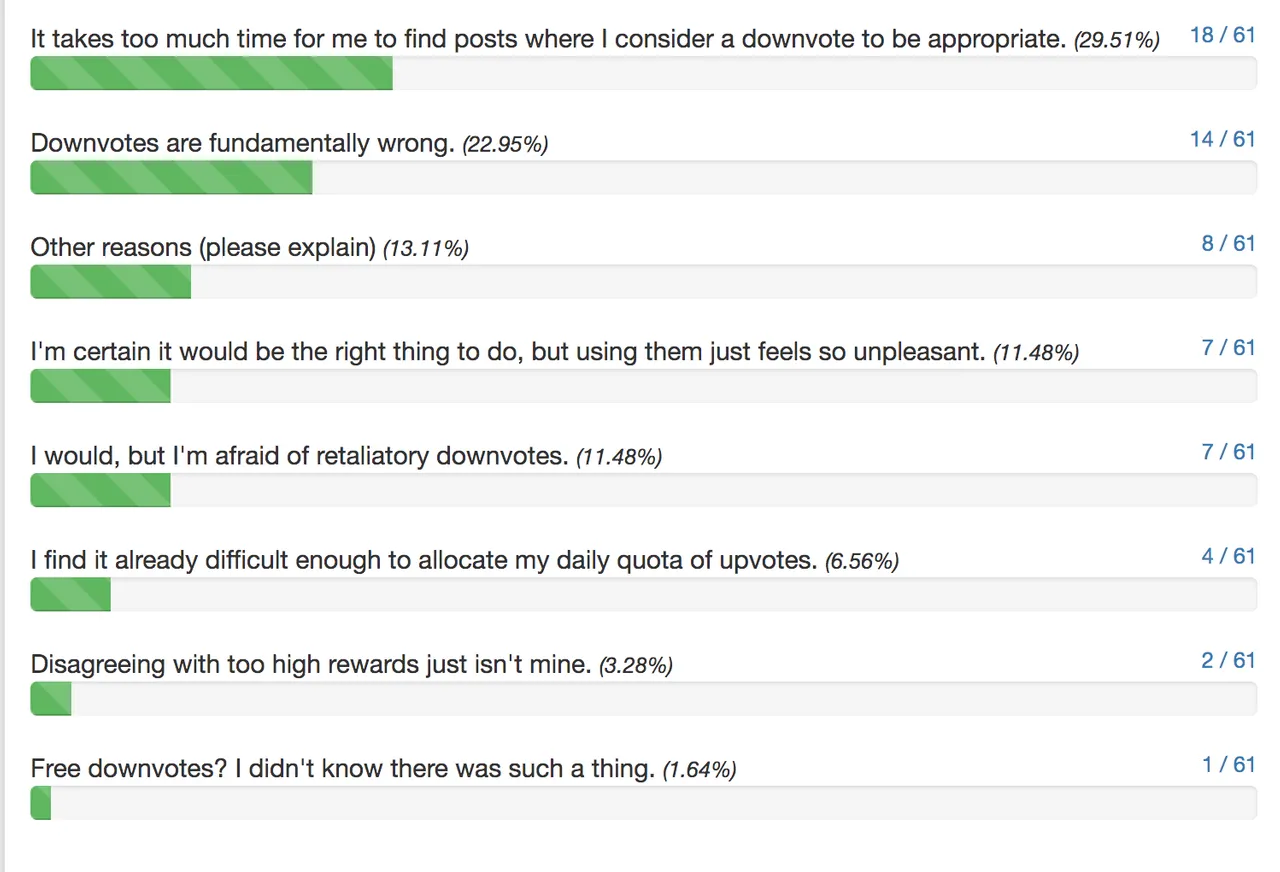Open the 8 / 61 voters link

point(1228,243)
